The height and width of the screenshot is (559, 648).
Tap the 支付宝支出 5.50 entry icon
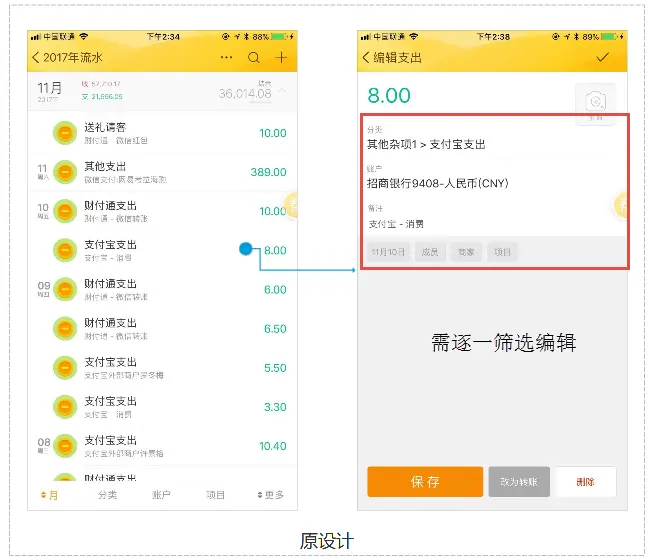coord(65,368)
